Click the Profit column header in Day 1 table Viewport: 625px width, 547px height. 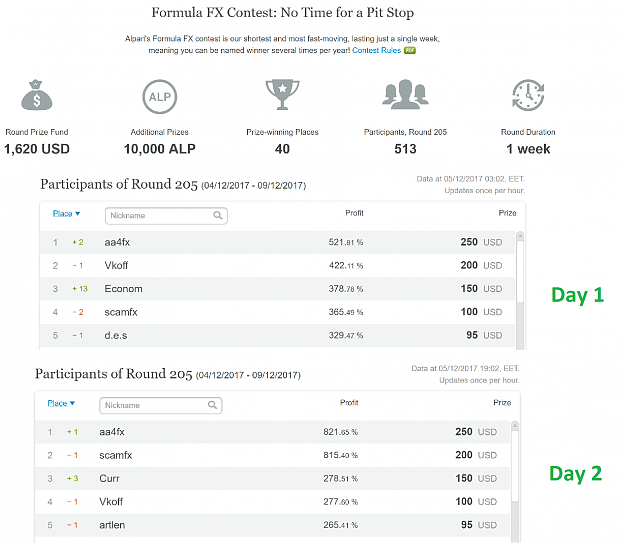tap(354, 213)
